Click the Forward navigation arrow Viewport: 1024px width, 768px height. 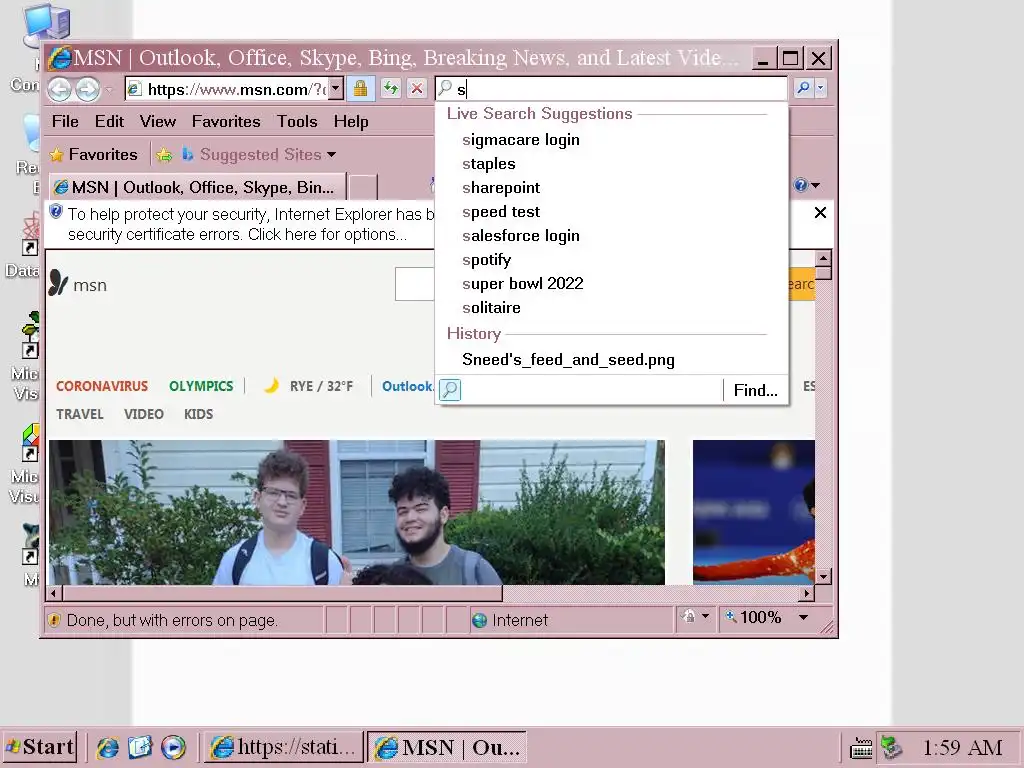click(88, 89)
